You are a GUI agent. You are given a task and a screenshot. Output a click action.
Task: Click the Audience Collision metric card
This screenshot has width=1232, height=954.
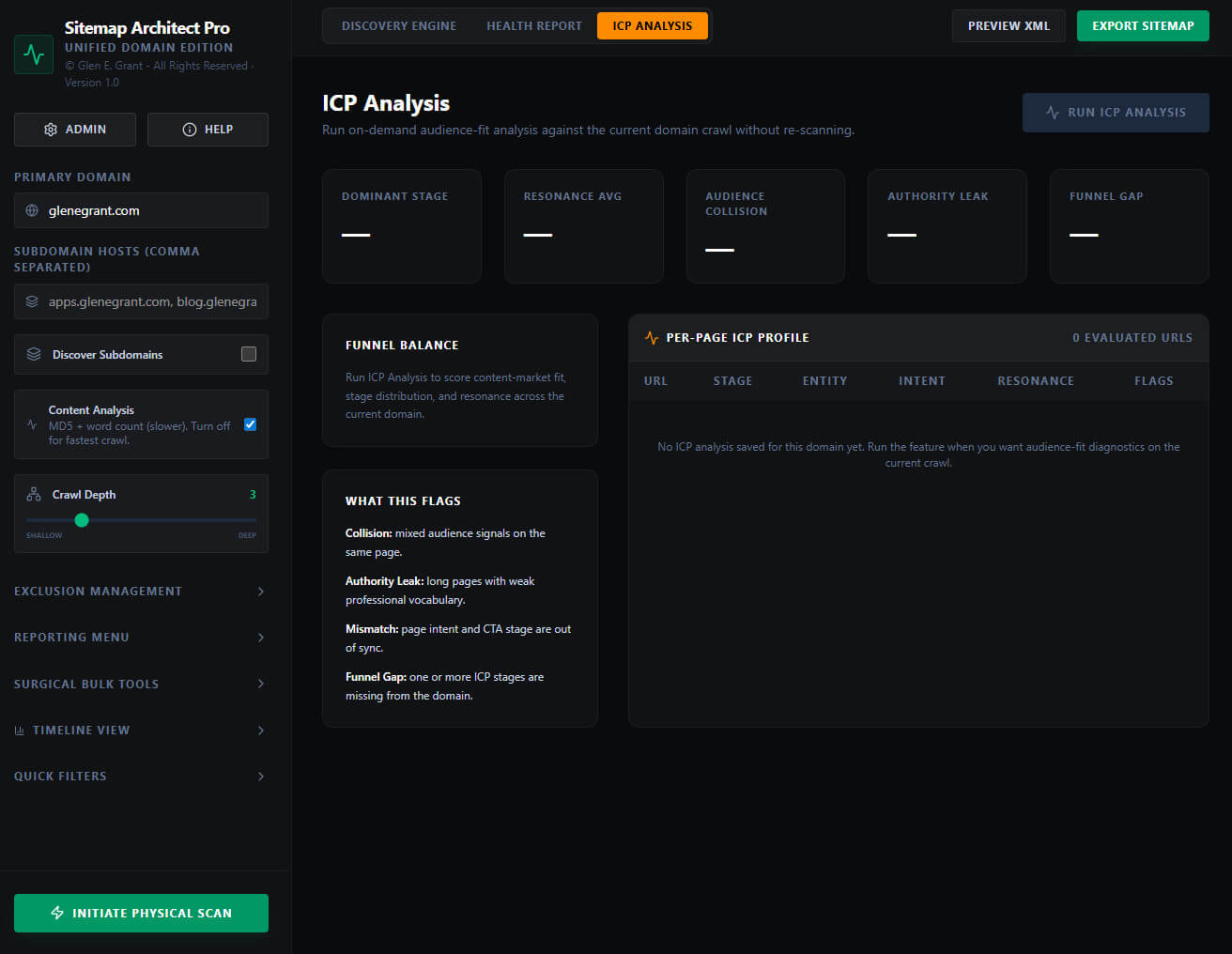tap(765, 226)
